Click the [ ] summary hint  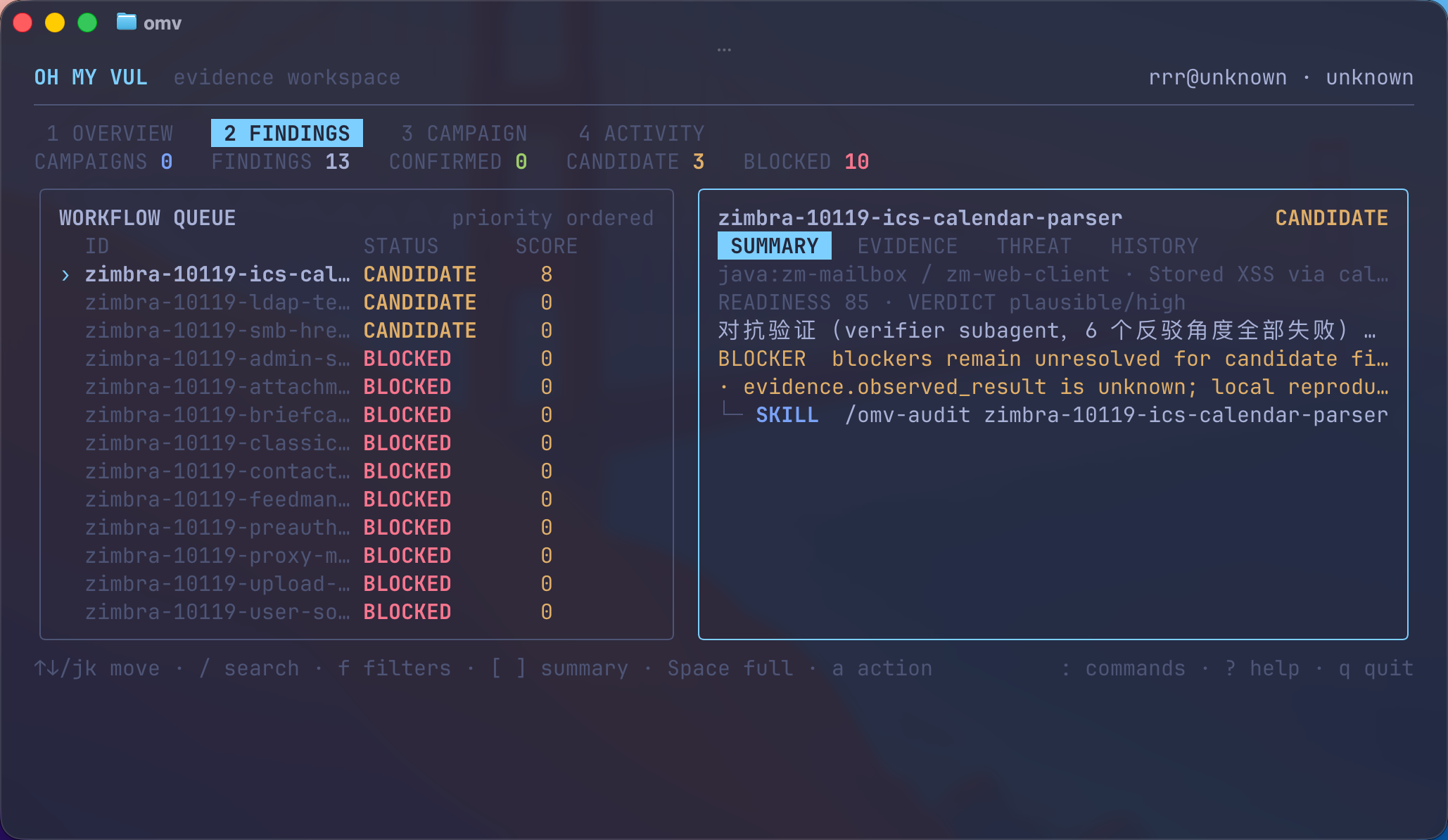tap(559, 668)
